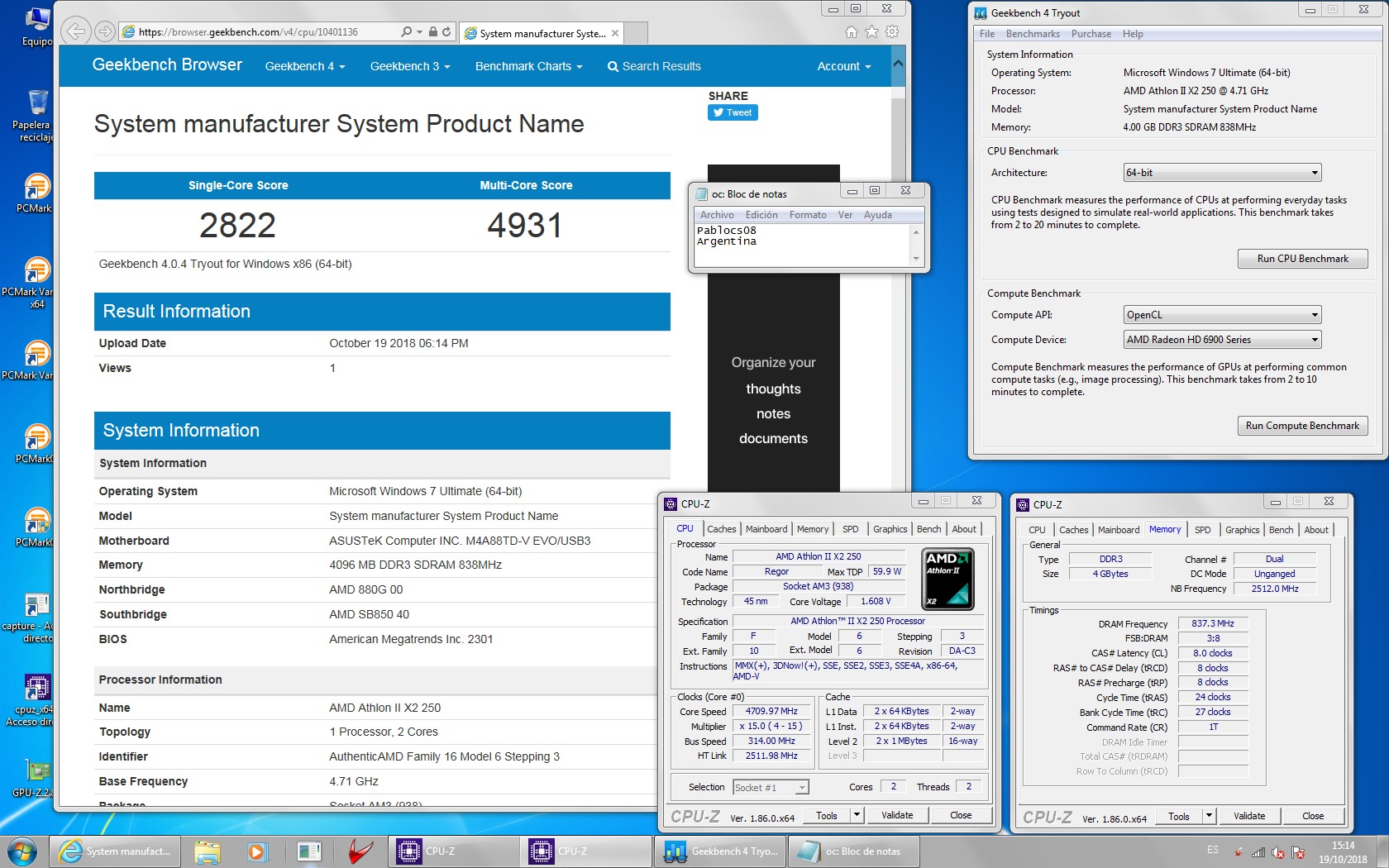Click the Notepad text area with Pablocs08

pos(802,245)
